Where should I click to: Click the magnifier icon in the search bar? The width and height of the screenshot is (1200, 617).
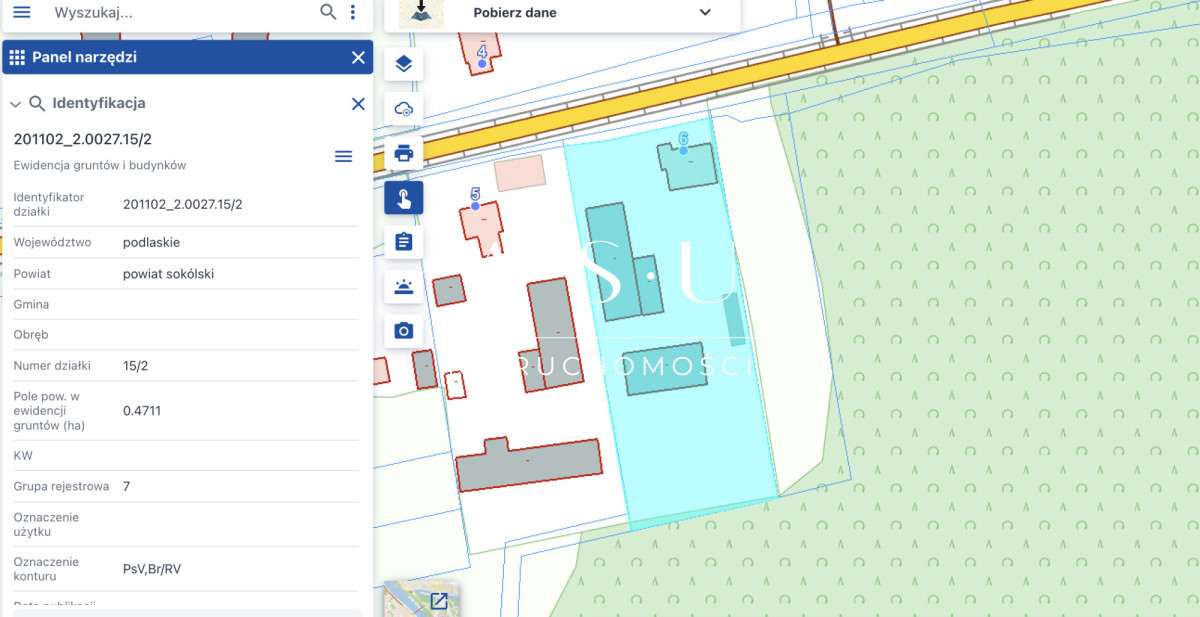[328, 12]
